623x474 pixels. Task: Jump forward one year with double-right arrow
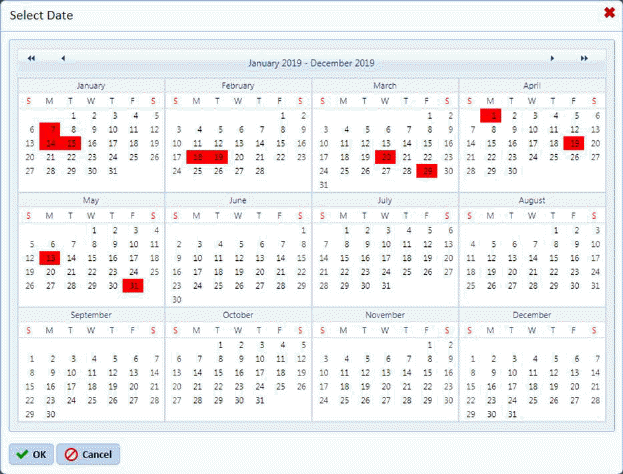pyautogui.click(x=584, y=59)
